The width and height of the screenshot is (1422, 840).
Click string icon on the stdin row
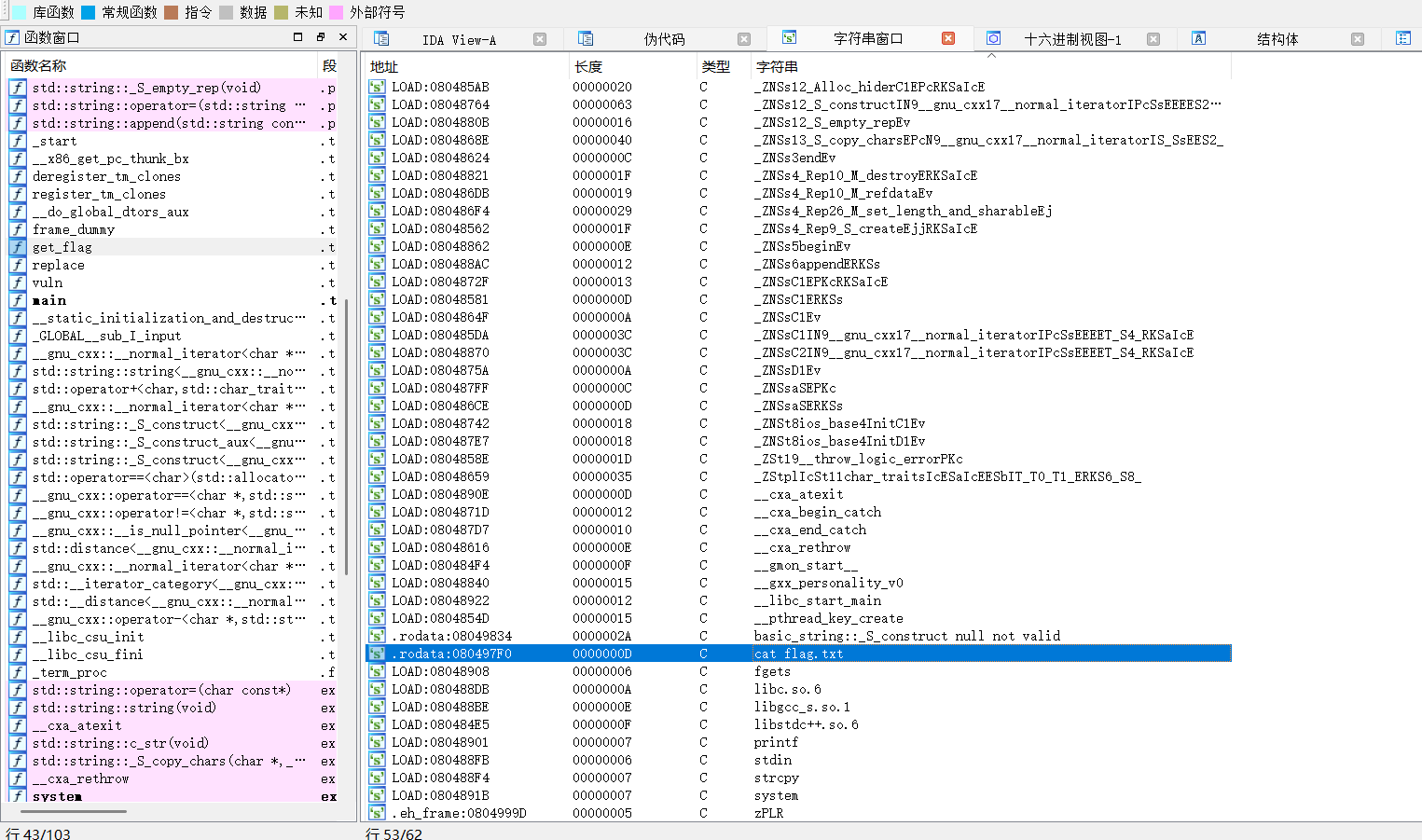coord(377,760)
